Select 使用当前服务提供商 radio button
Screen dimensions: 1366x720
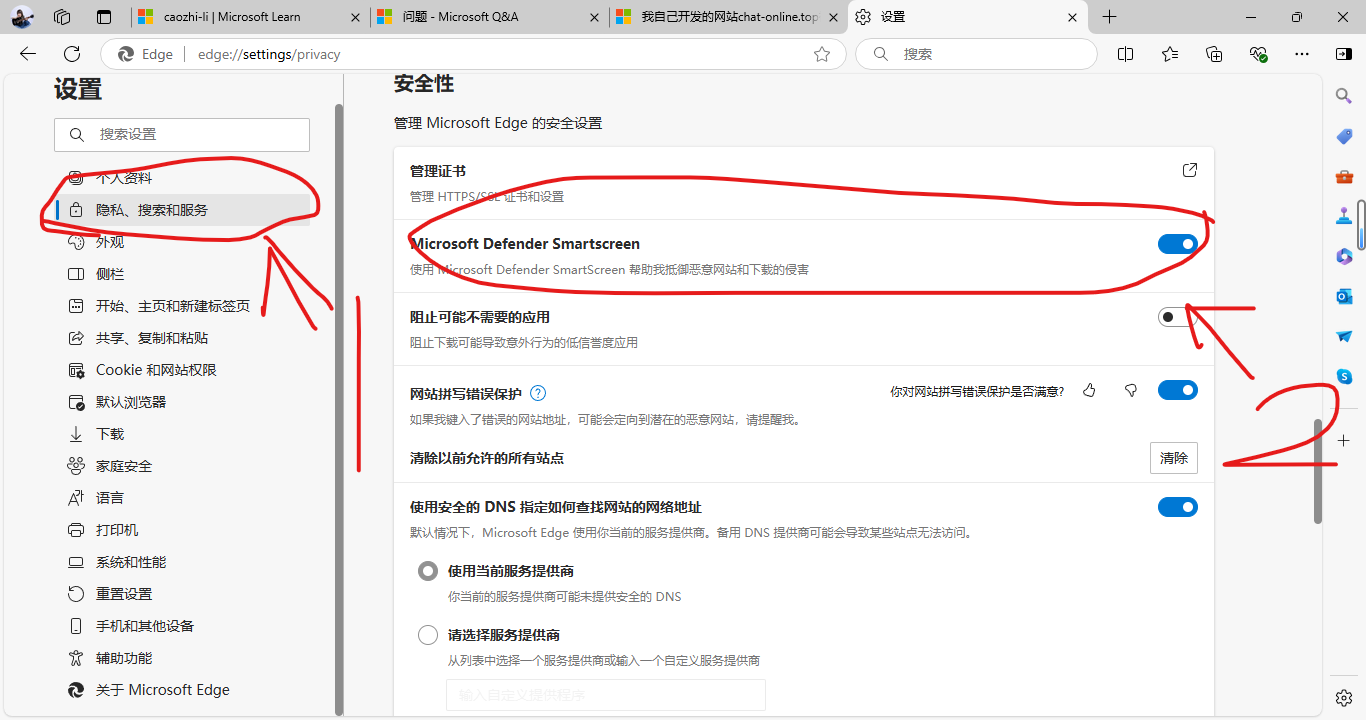coord(428,571)
